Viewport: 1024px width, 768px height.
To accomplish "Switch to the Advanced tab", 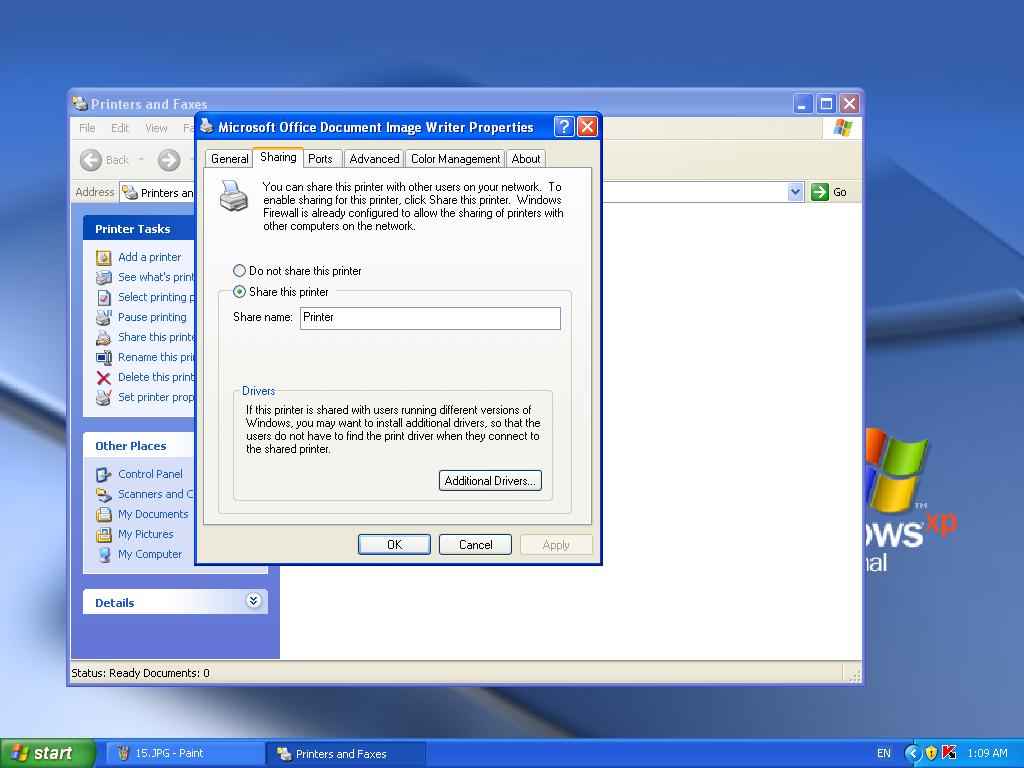I will tap(374, 159).
